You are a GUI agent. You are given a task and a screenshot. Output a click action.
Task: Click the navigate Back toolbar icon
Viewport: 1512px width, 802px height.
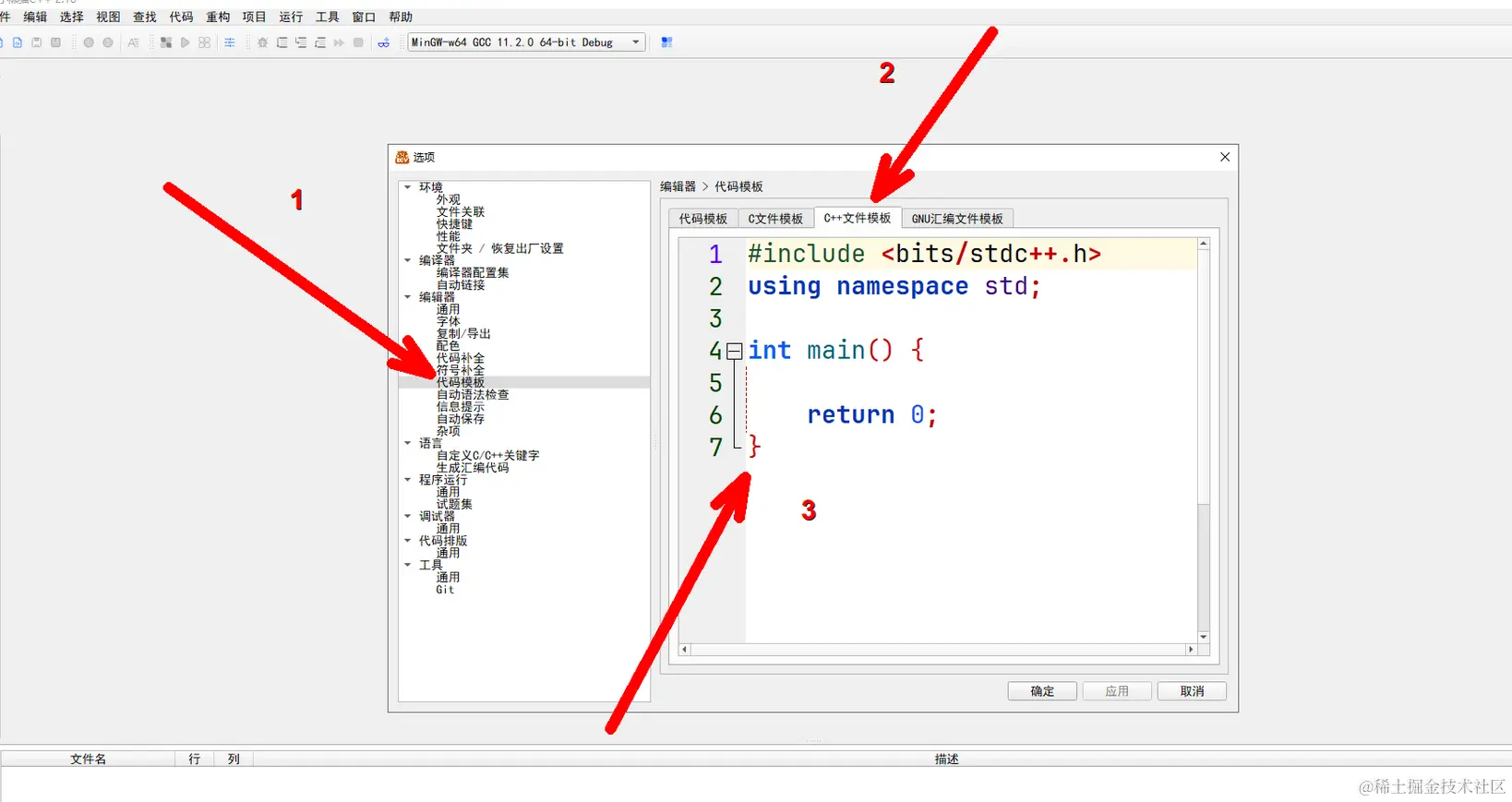[89, 42]
